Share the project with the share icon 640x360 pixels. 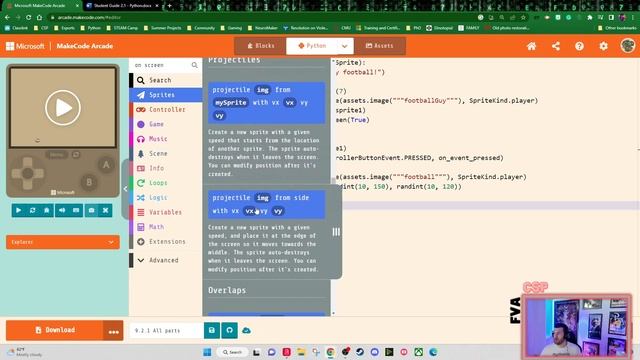[x=556, y=46]
